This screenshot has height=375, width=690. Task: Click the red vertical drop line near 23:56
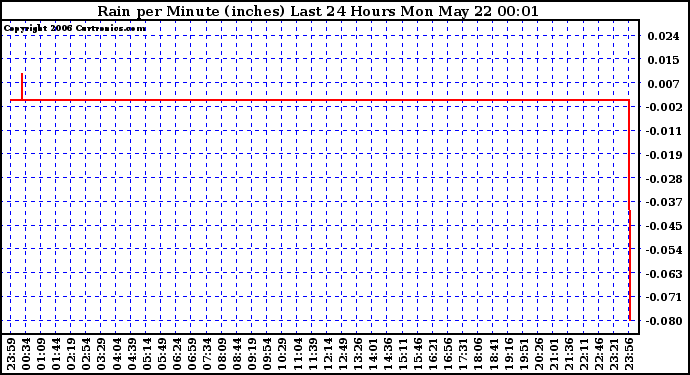(x=630, y=210)
